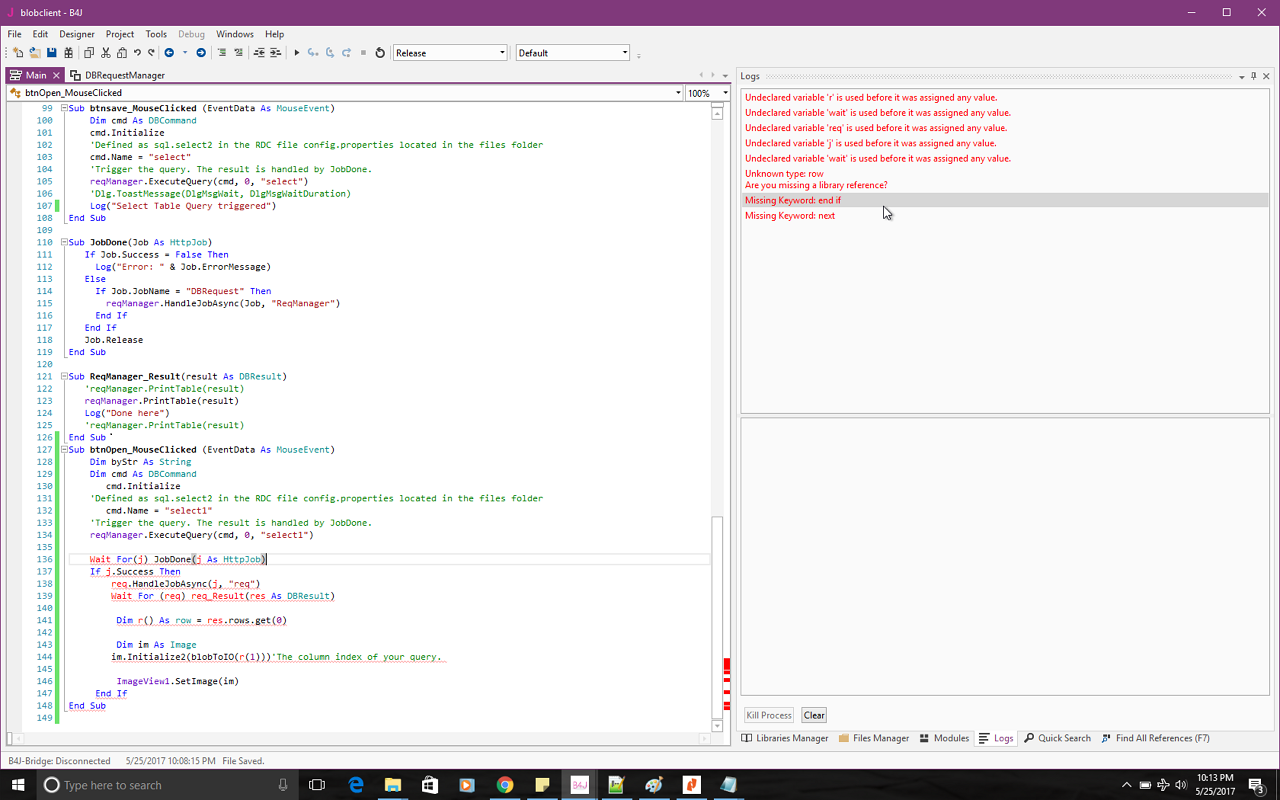Image resolution: width=1280 pixels, height=800 pixels.
Task: Click the Copy toolbar icon
Action: pyautogui.click(x=89, y=53)
